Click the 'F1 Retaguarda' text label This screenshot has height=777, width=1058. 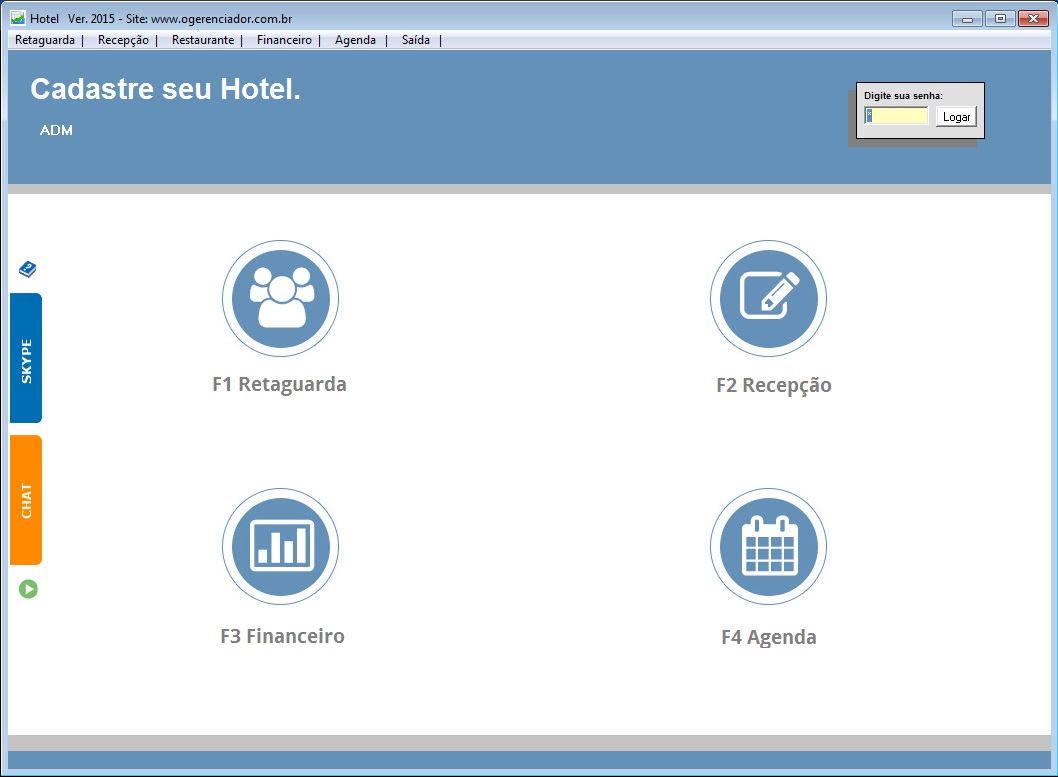(279, 384)
